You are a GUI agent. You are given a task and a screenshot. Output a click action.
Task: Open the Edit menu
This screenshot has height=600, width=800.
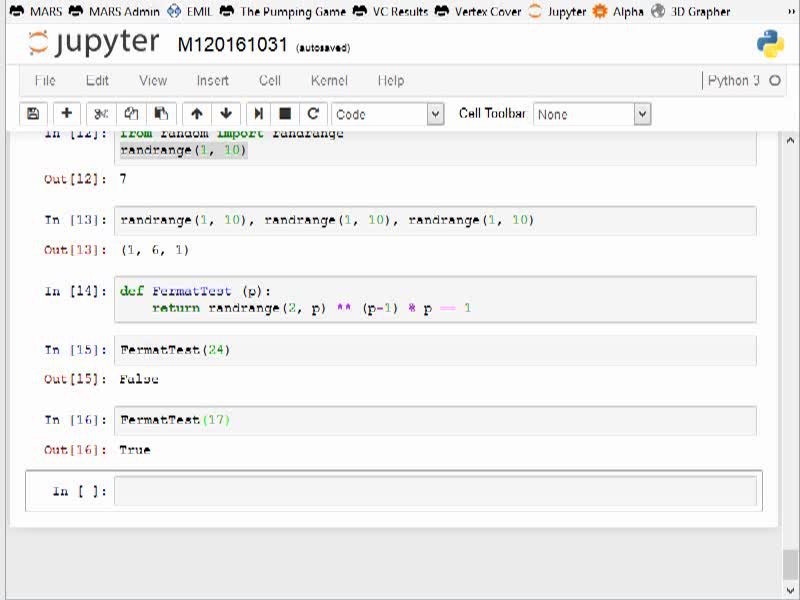[x=97, y=81]
